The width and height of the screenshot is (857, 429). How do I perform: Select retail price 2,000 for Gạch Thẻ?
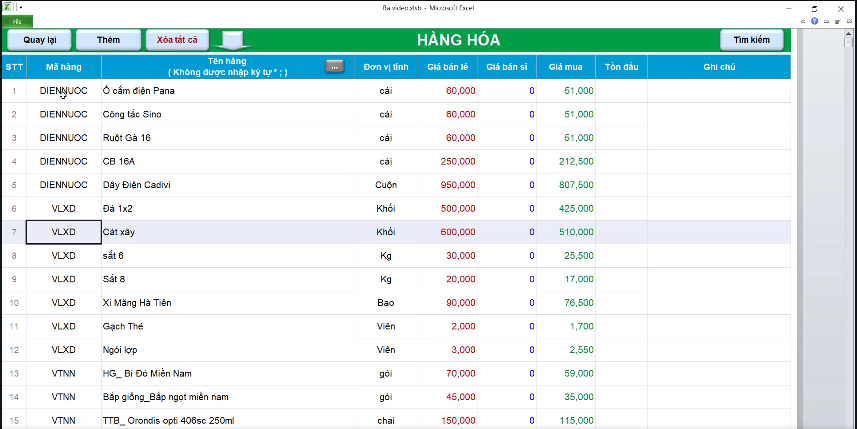(448, 326)
